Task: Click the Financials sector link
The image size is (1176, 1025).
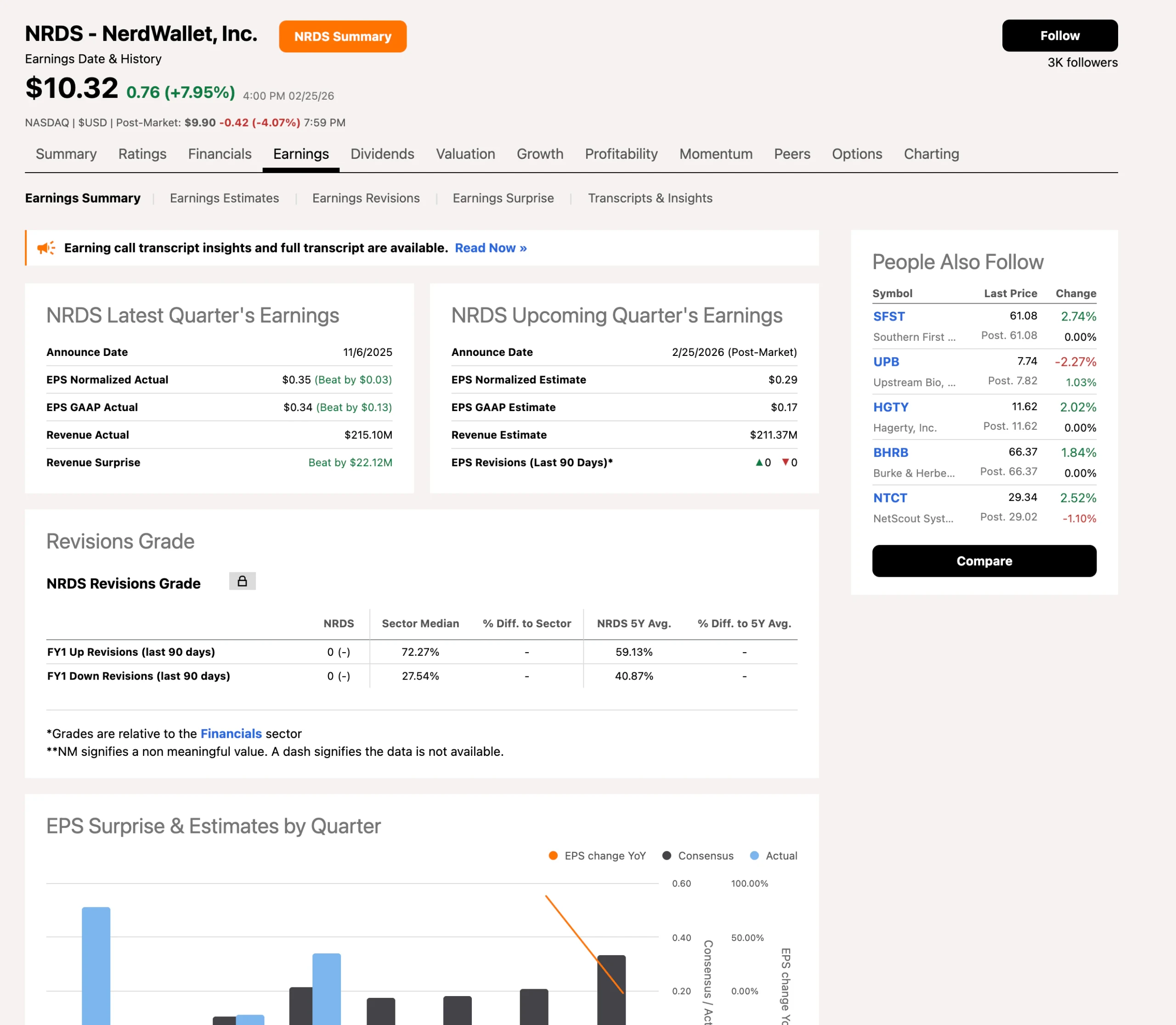Action: pos(231,733)
